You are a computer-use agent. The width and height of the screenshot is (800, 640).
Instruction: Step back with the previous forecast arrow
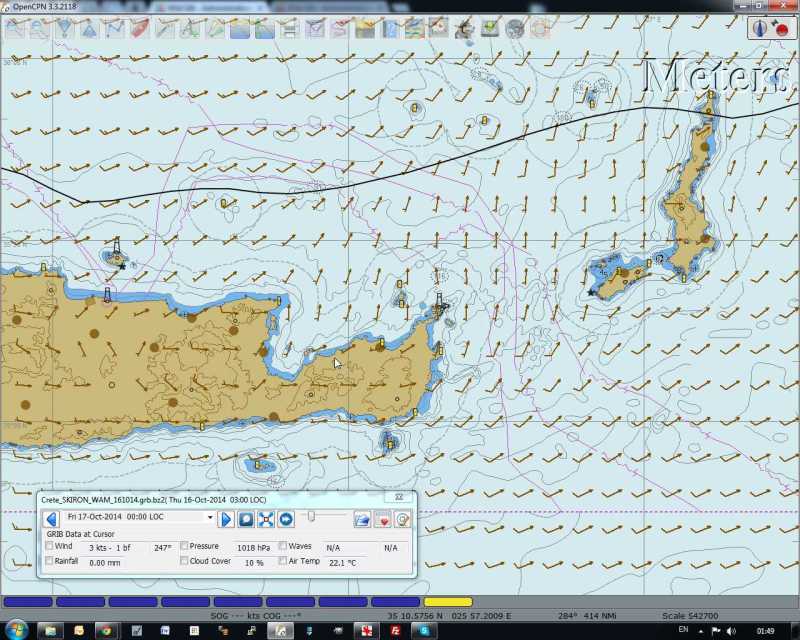[50, 518]
